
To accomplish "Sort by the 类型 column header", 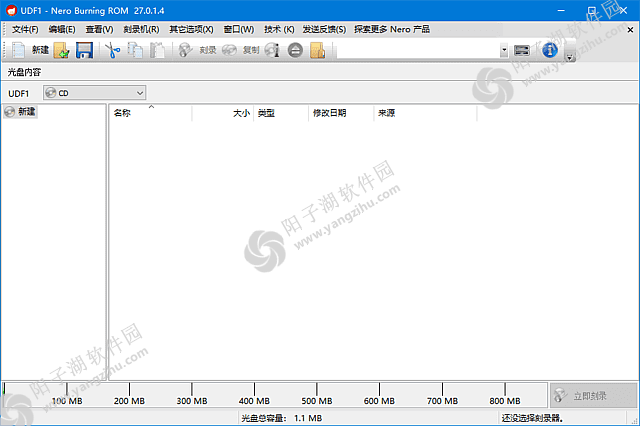I will [281, 113].
